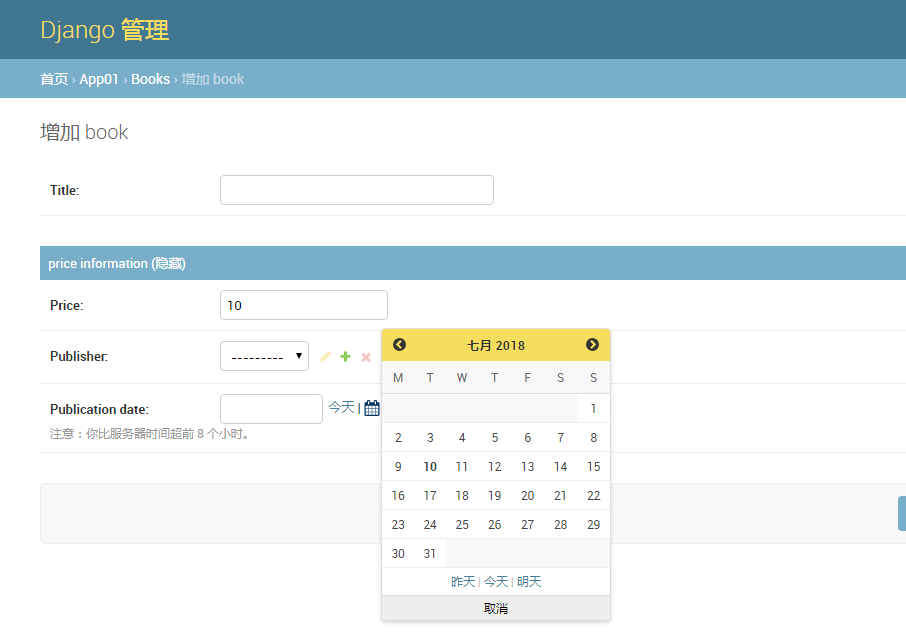This screenshot has width=906, height=639.
Task: Pick day 8 in the calendar
Action: [593, 437]
